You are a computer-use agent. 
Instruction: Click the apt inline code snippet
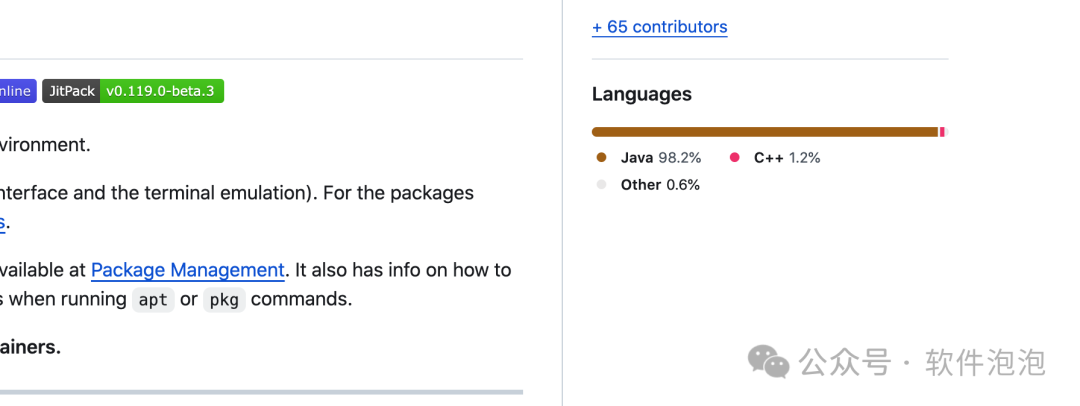153,300
